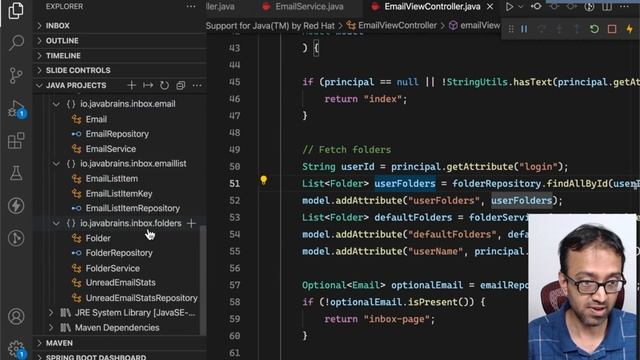Screen dimensions: 640x360
Task: Click the Open Changes icon in editor toolbar
Action: pyautogui.click(x=536, y=7)
